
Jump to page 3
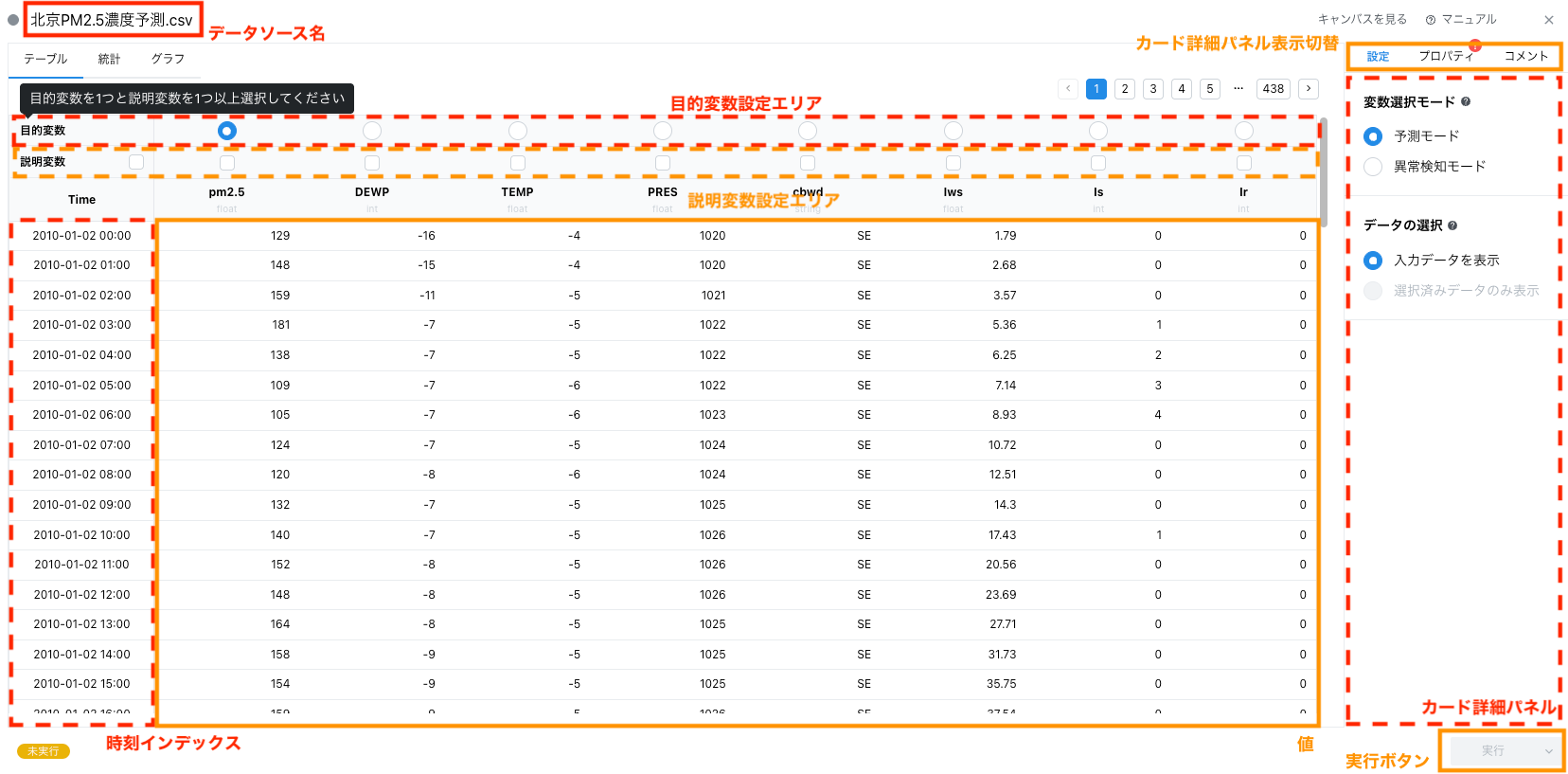tap(1153, 88)
